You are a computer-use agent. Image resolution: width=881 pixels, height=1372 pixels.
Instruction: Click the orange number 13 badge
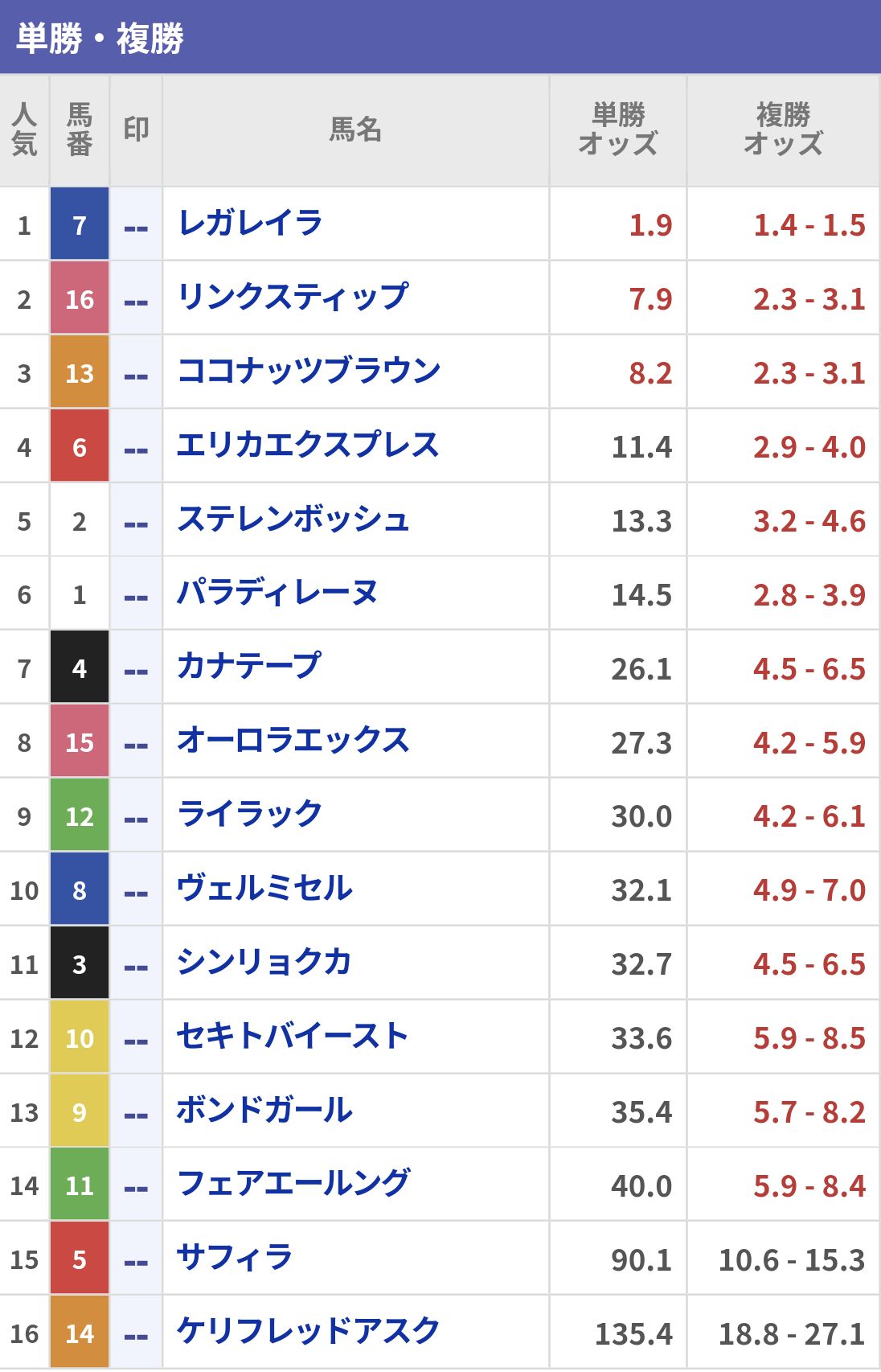point(79,372)
